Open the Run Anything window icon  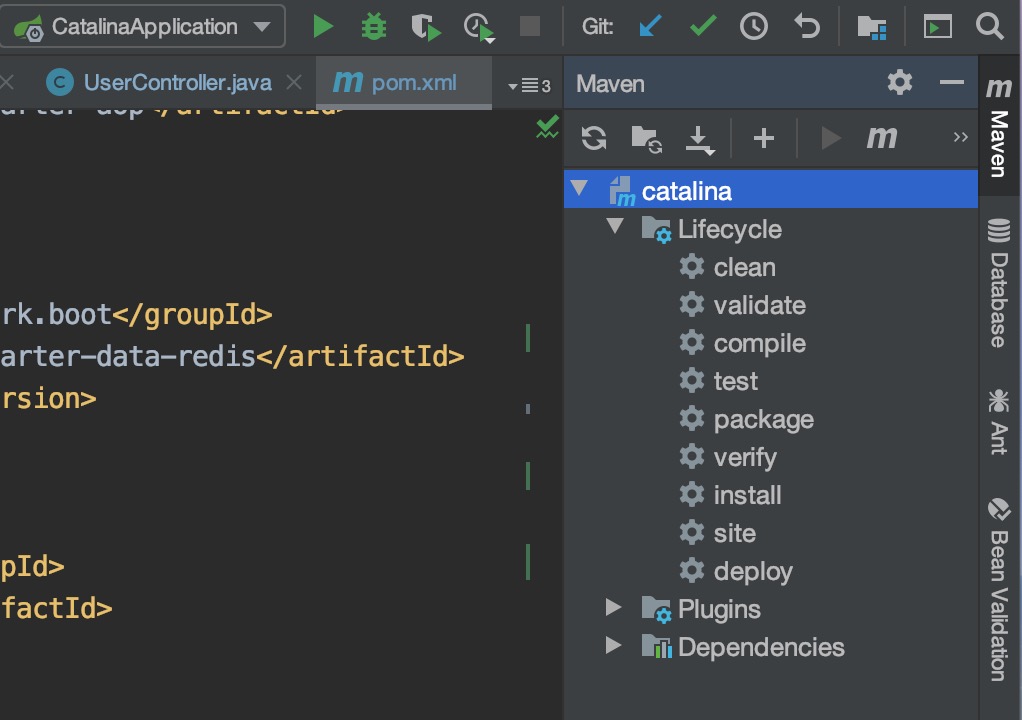click(937, 27)
